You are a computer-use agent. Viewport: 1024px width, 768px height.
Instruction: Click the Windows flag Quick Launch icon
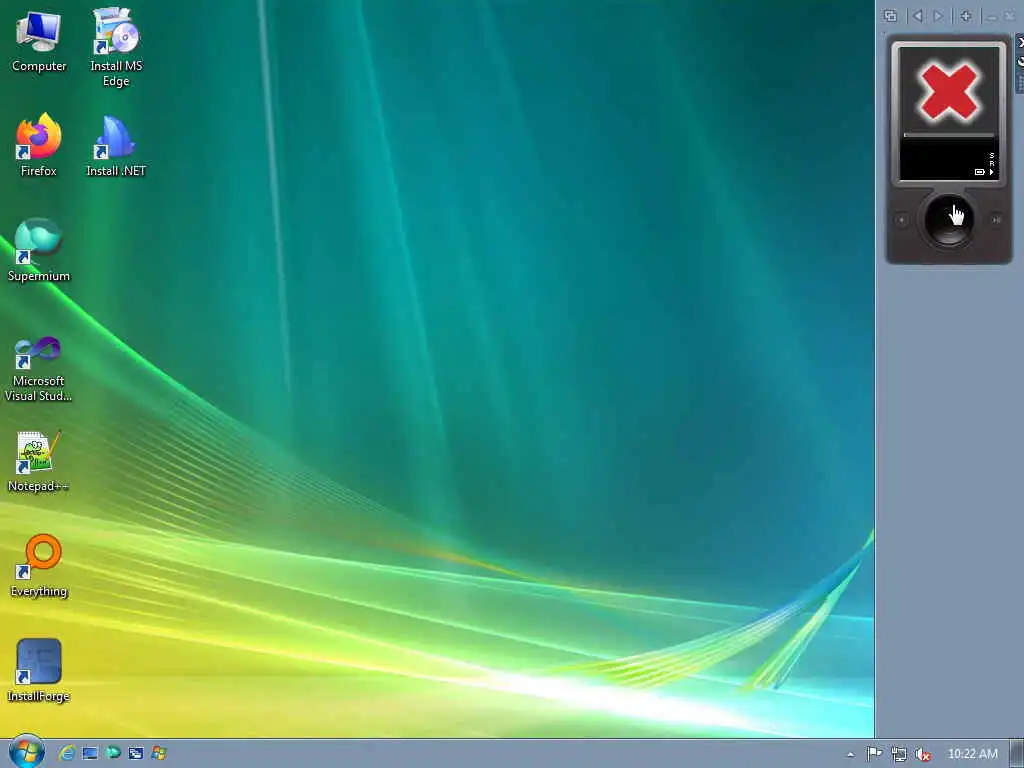pos(159,753)
